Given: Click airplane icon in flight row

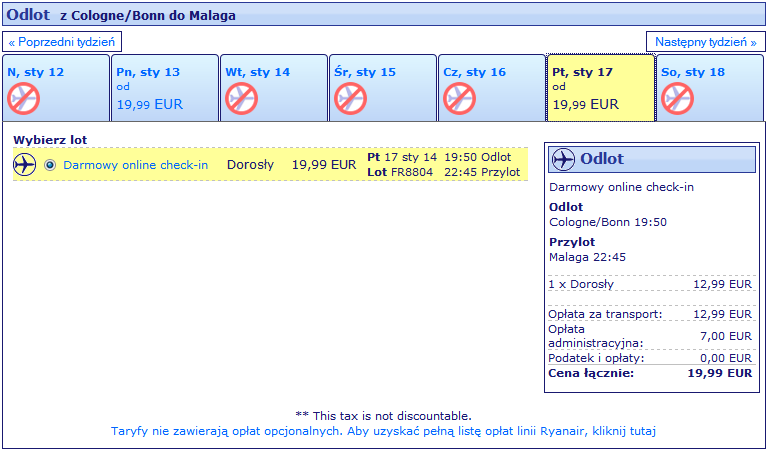Looking at the screenshot, I should (24, 164).
